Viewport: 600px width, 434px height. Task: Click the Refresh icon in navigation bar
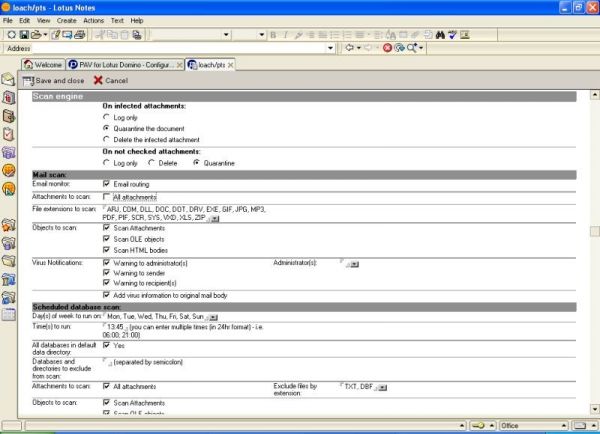(x=398, y=47)
